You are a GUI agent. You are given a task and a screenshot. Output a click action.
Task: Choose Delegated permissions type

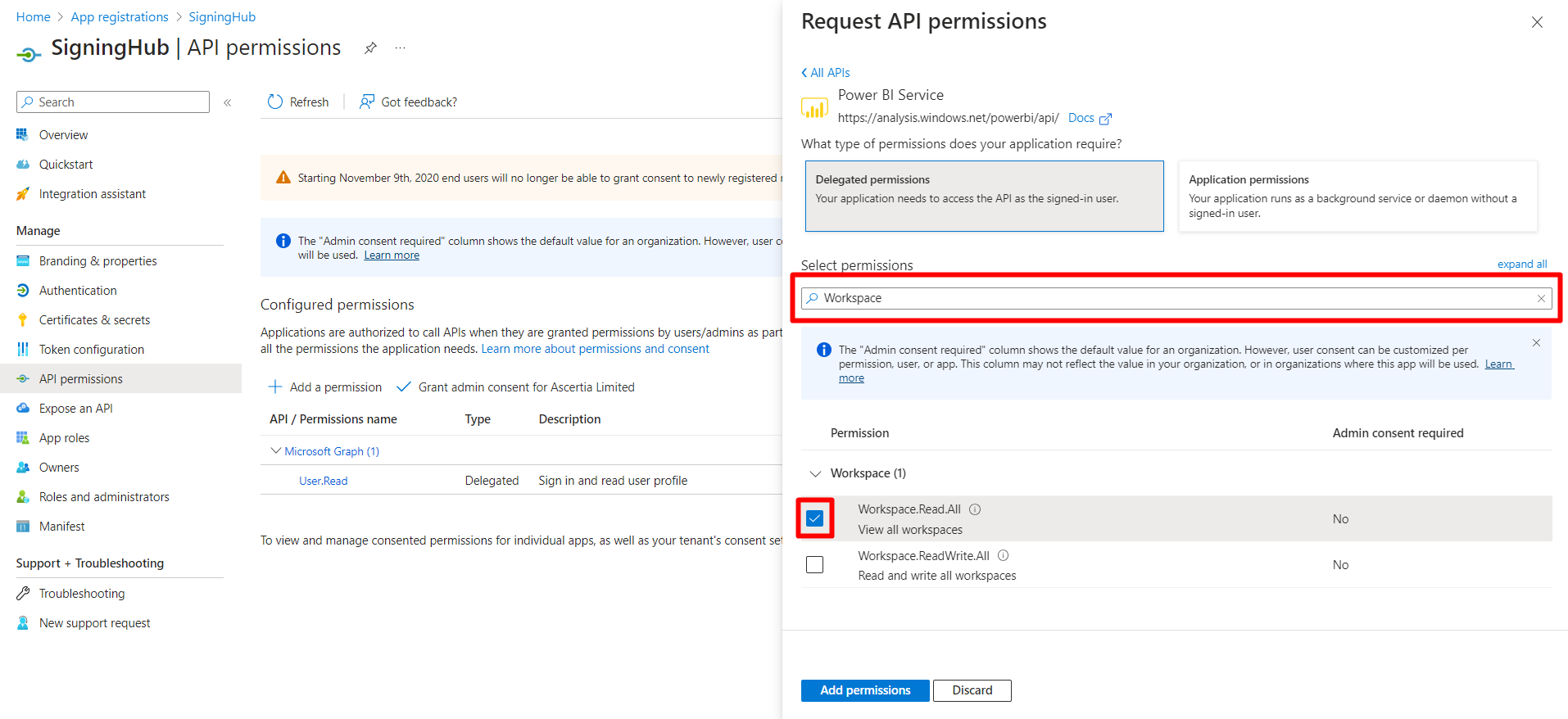tap(984, 196)
